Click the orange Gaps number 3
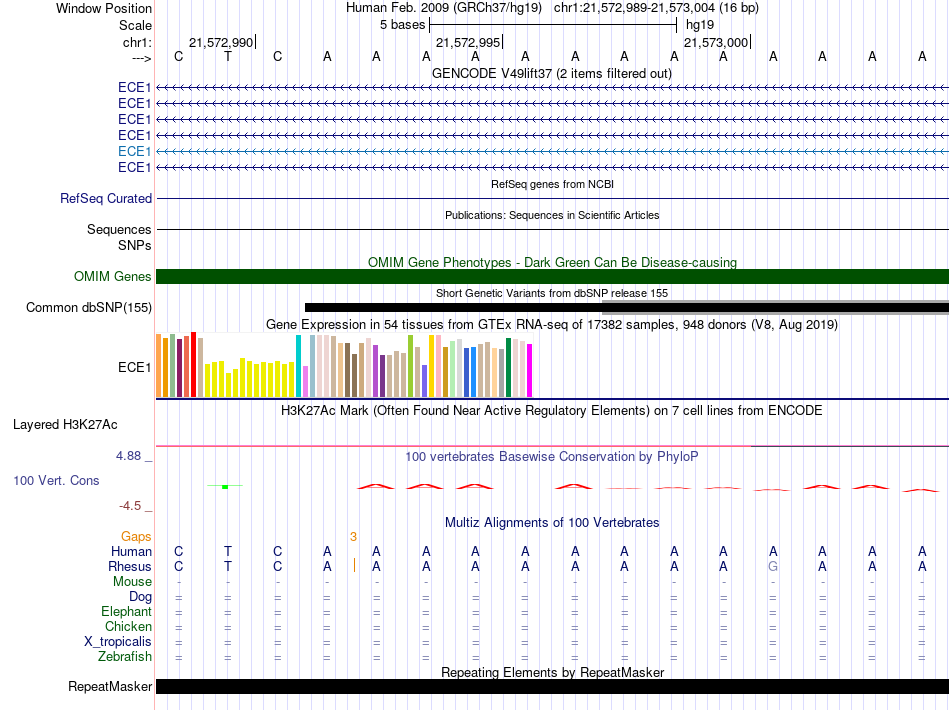Screen dimensions: 950x710 [353, 537]
